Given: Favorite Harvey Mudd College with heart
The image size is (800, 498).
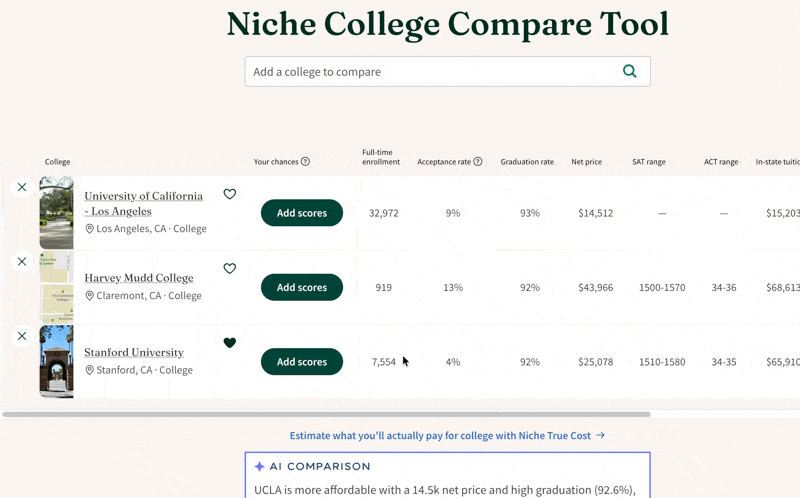Looking at the screenshot, I should coord(230,268).
